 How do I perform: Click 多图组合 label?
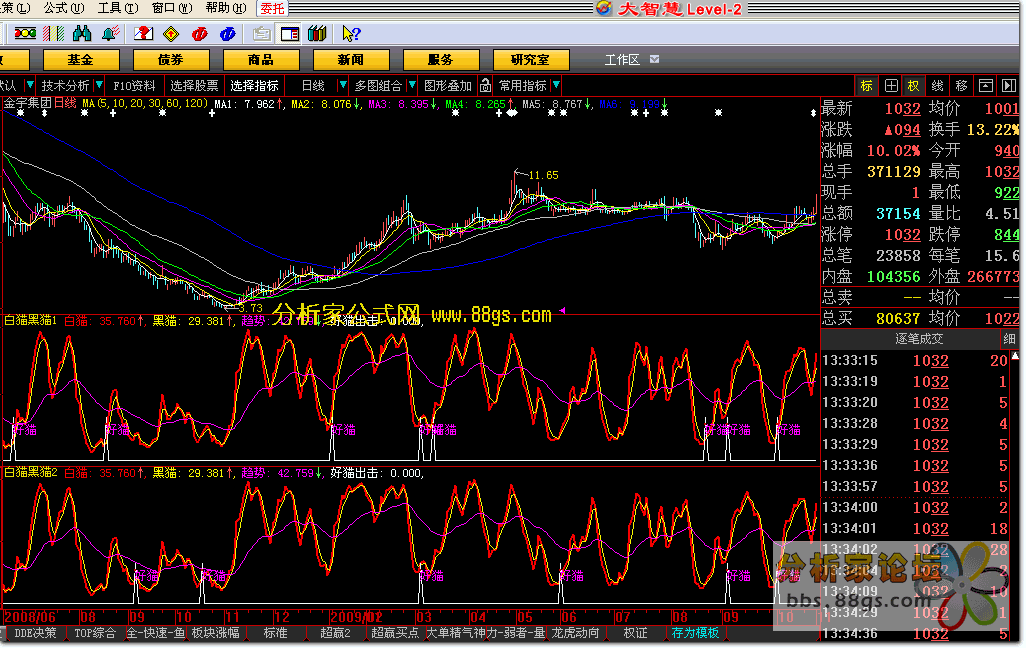click(378, 86)
